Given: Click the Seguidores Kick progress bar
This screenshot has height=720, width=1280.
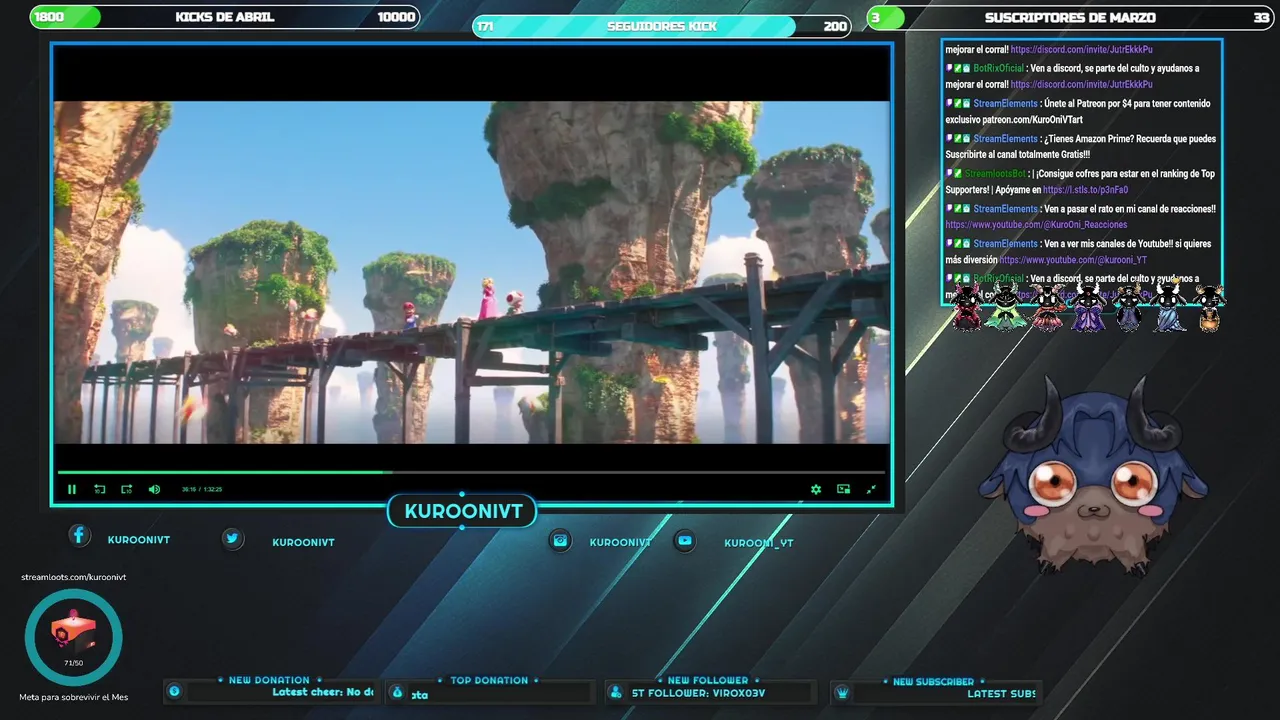Looking at the screenshot, I should [x=662, y=26].
